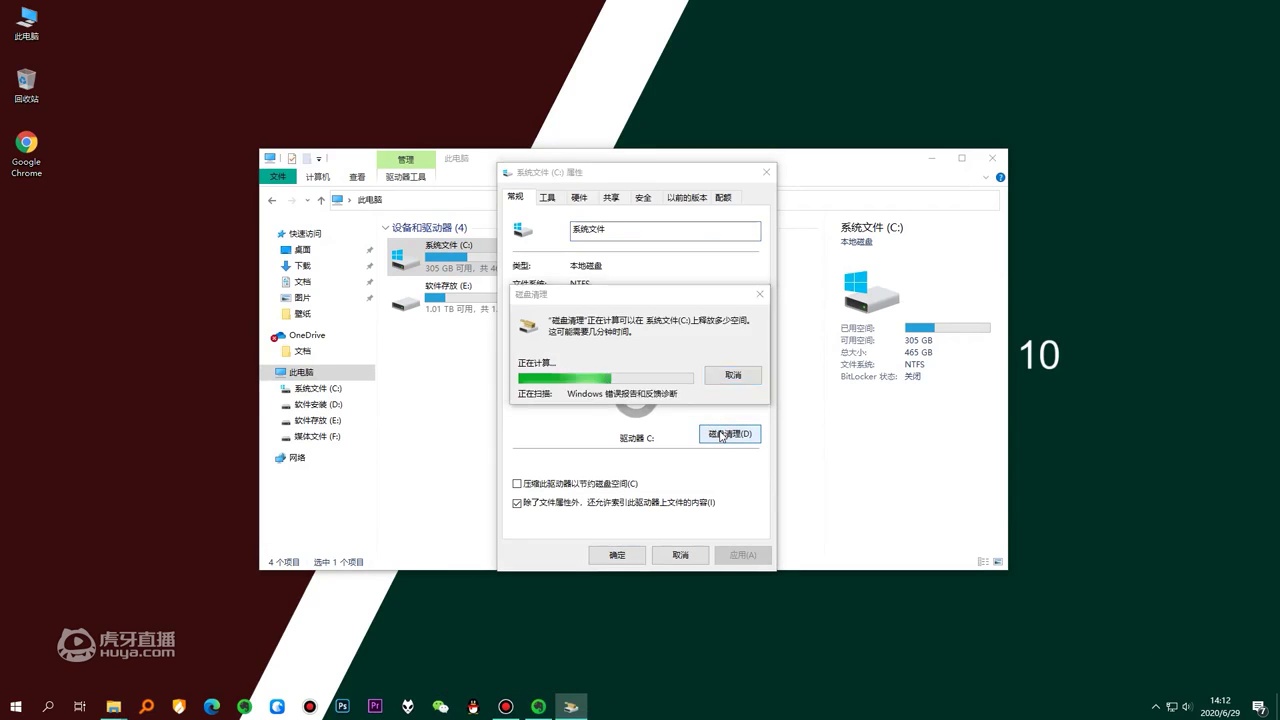Viewport: 1280px width, 720px height.
Task: Click the drive name input field
Action: pos(665,230)
